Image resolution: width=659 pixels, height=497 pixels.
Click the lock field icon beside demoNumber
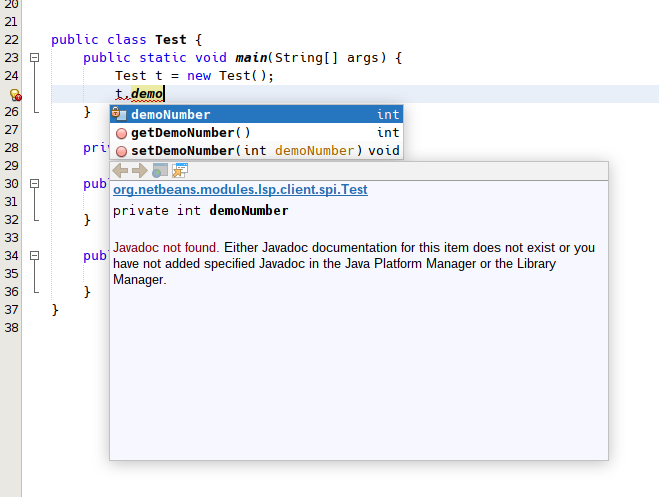tap(119, 113)
